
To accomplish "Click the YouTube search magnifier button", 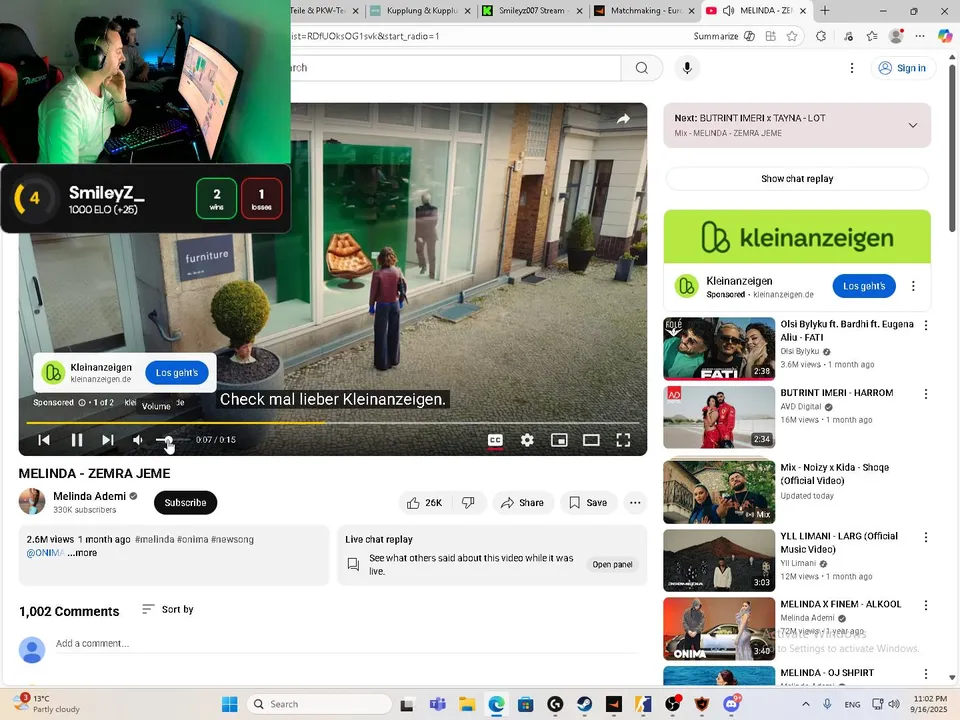I will click(642, 68).
